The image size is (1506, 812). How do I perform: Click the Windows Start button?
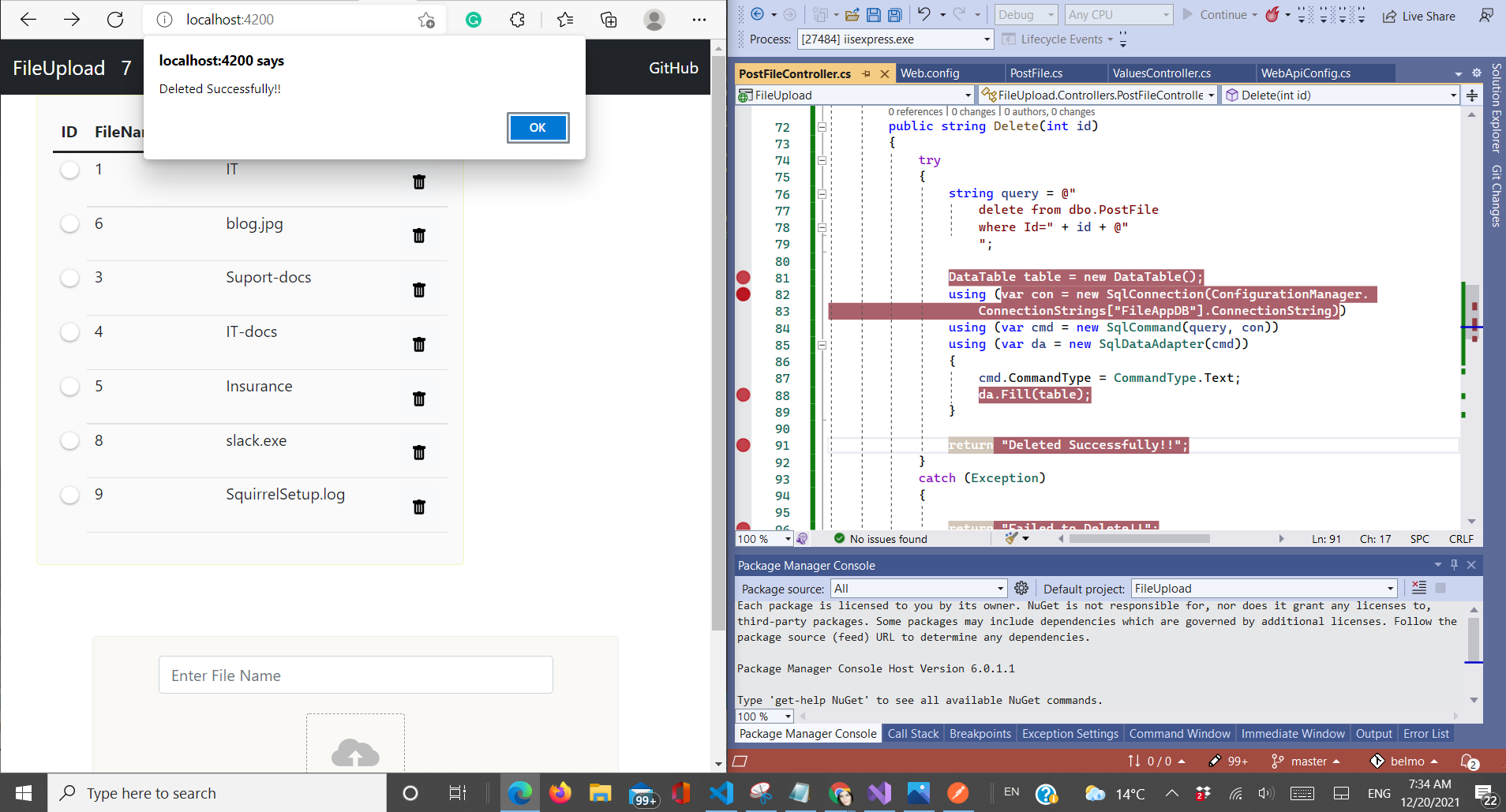point(24,793)
